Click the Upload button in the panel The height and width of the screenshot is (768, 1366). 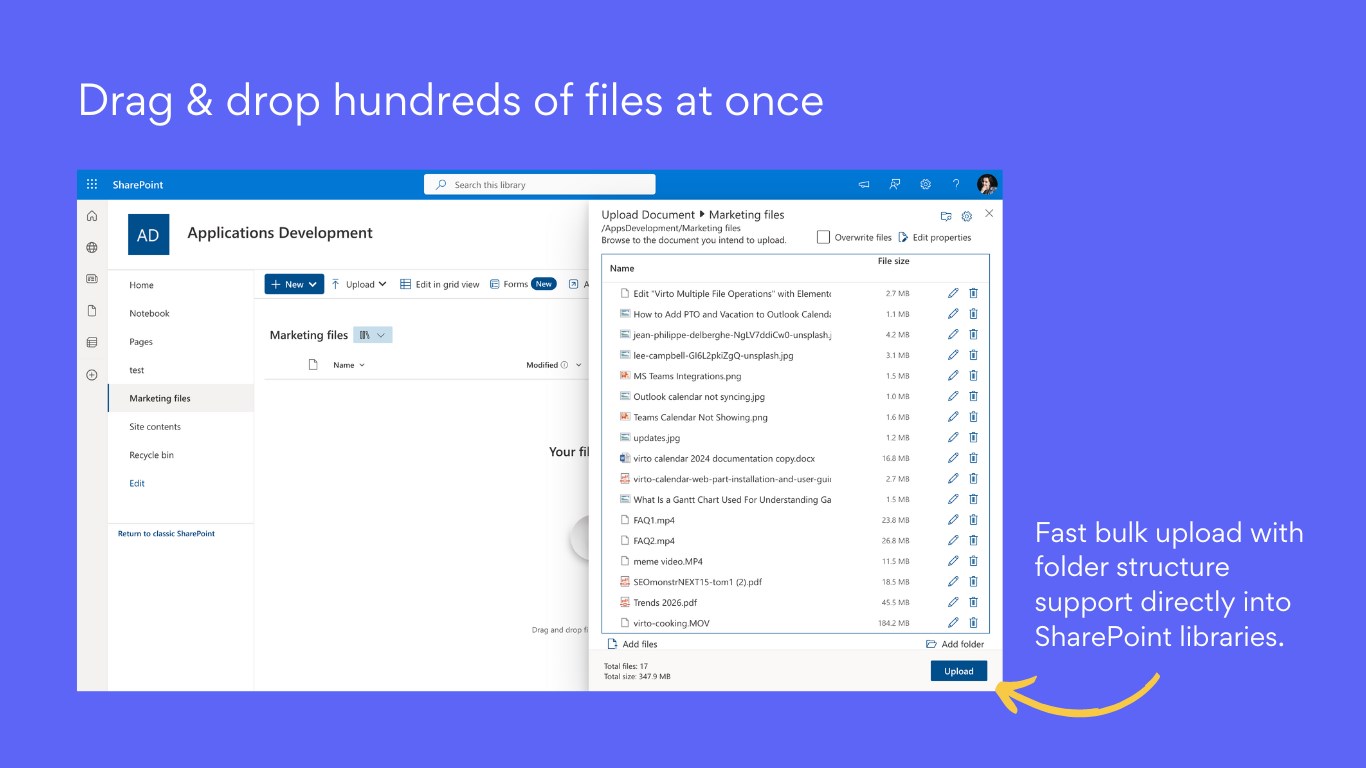coord(959,671)
